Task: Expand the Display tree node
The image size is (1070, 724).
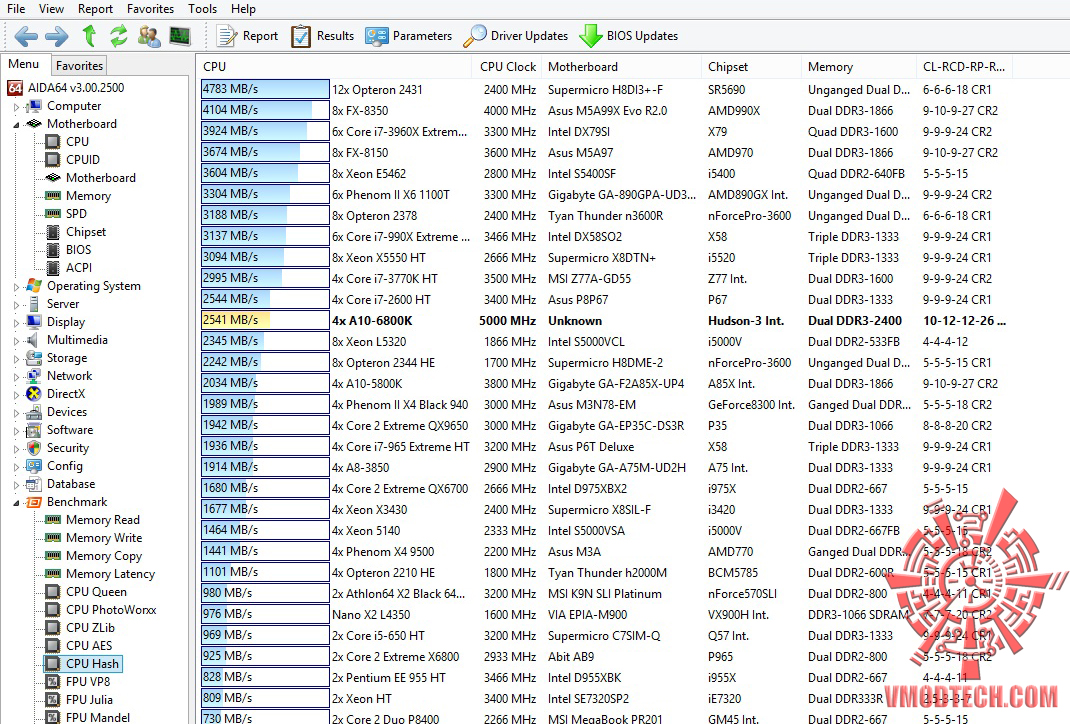Action: [16, 322]
